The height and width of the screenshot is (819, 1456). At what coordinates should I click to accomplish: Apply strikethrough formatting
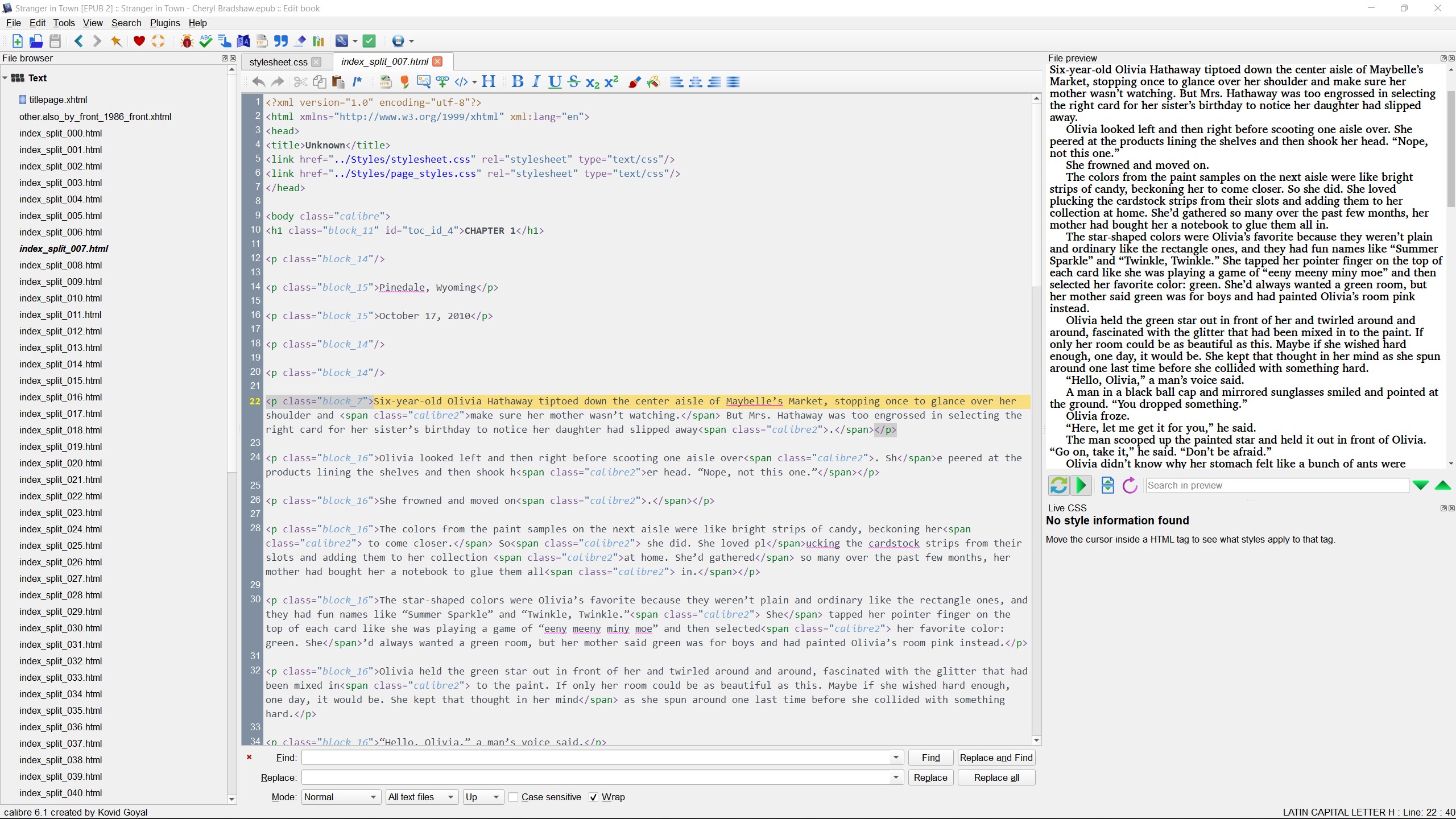pyautogui.click(x=573, y=82)
